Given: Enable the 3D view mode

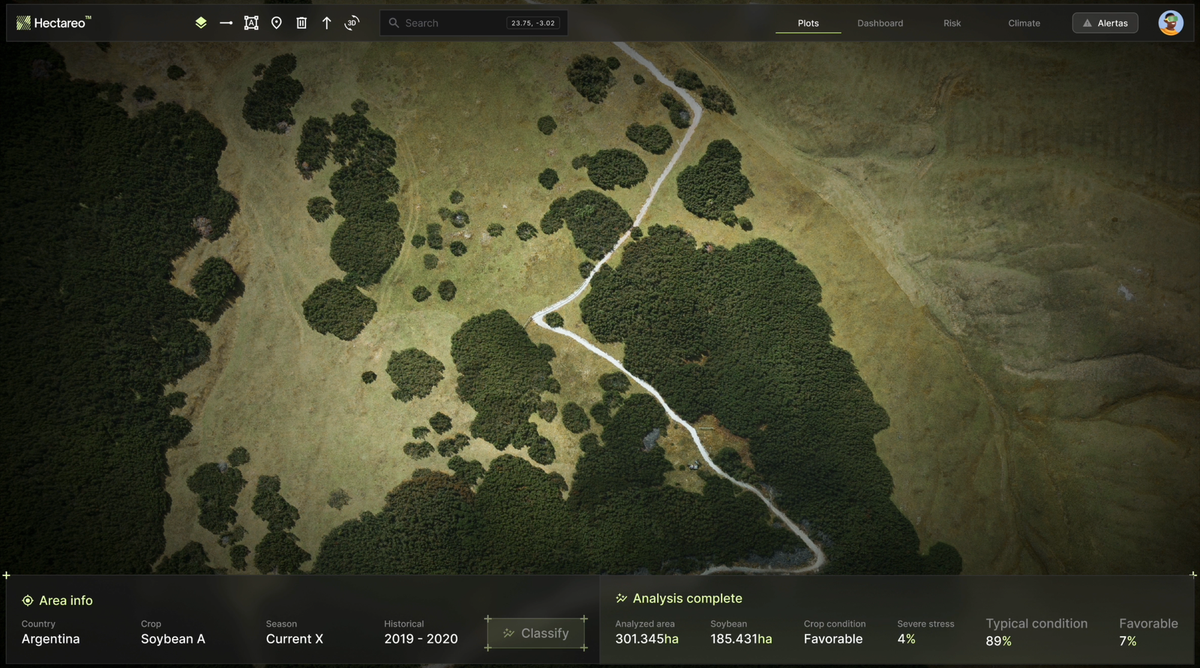Looking at the screenshot, I should [x=351, y=22].
